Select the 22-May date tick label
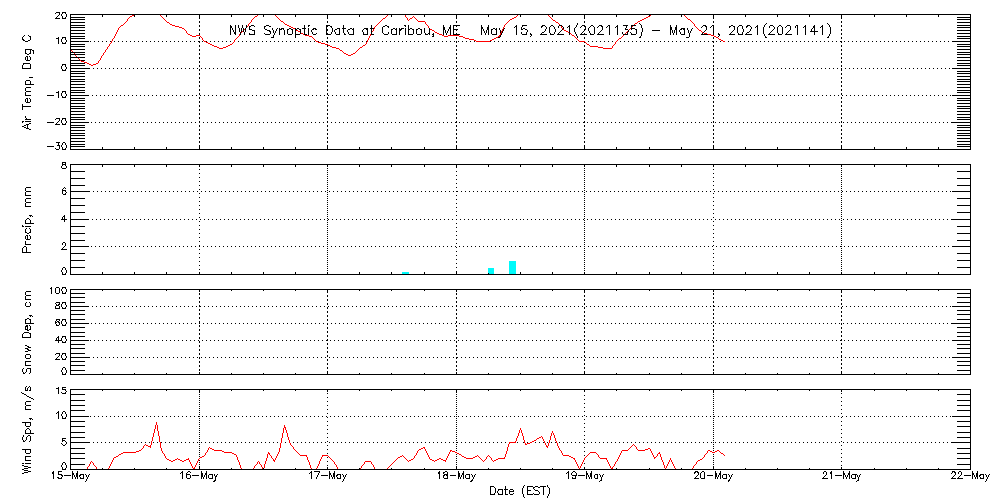Image resolution: width=1000 pixels, height=500 pixels. click(x=969, y=477)
